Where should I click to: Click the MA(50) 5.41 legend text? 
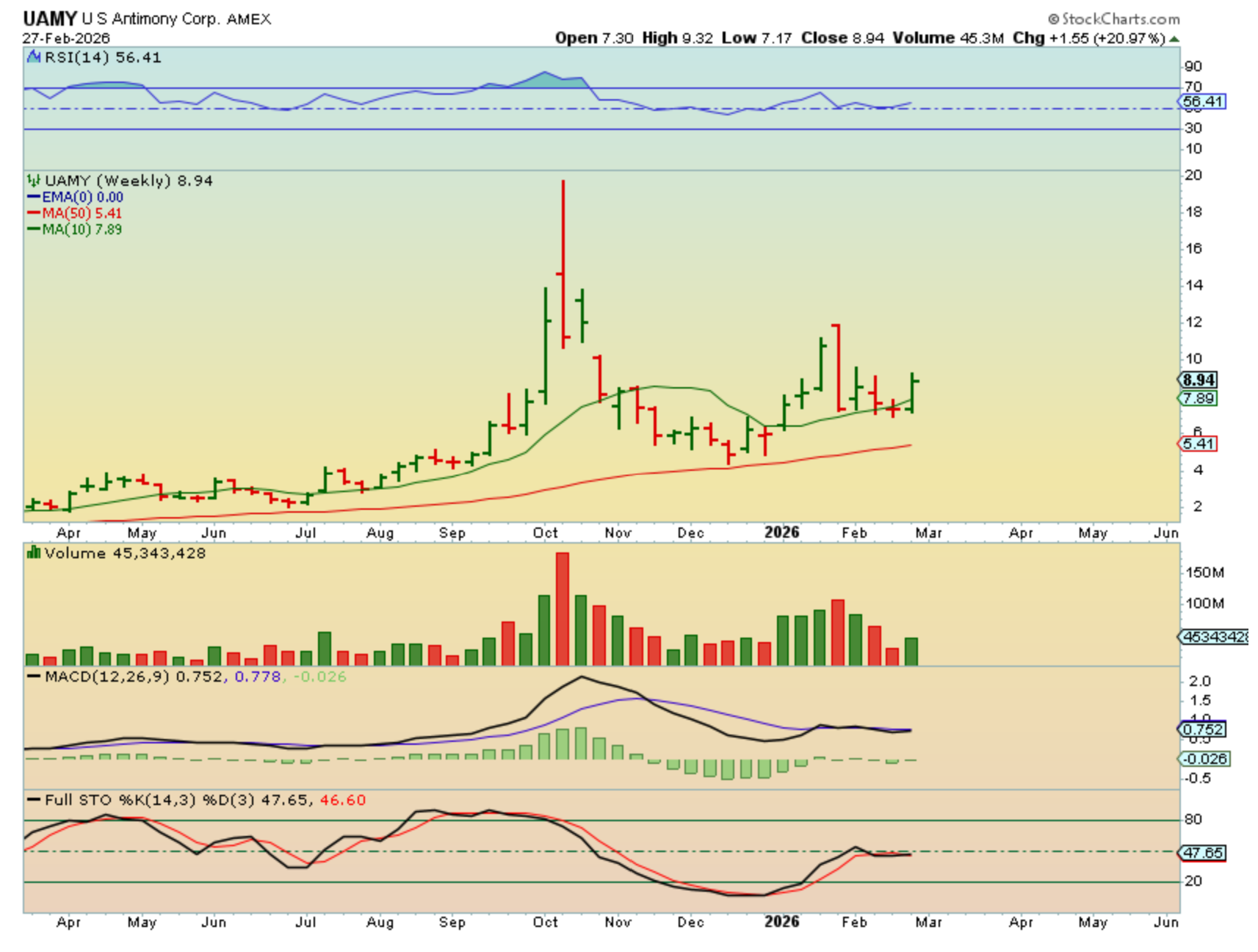(82, 213)
